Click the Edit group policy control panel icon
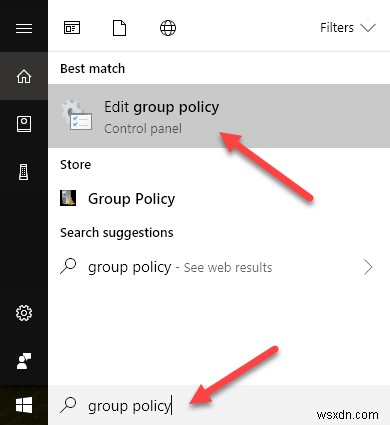390x425 pixels. [x=77, y=115]
